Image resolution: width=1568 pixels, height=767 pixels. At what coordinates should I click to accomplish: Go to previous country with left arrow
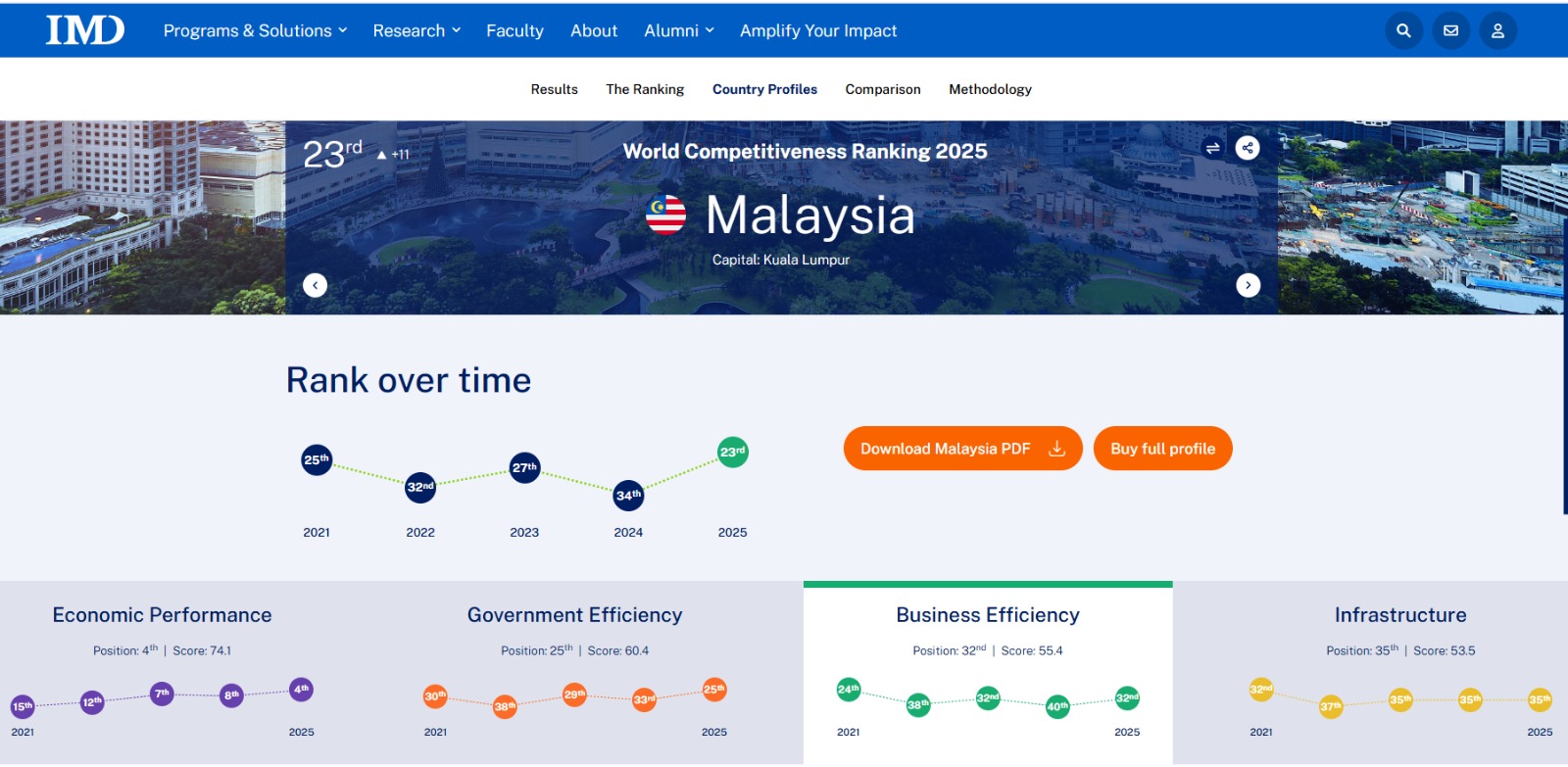[315, 285]
